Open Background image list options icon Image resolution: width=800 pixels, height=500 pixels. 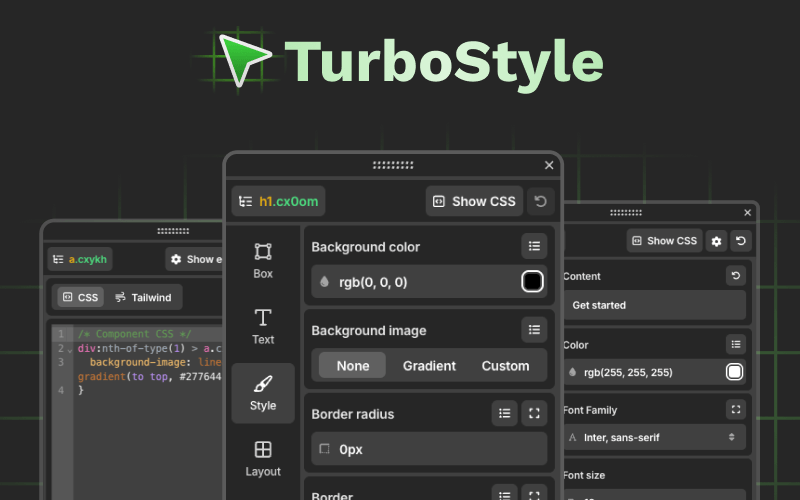point(534,330)
